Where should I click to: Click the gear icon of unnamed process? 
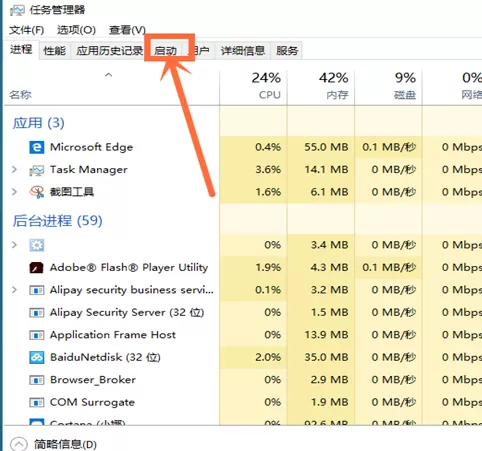[x=36, y=245]
